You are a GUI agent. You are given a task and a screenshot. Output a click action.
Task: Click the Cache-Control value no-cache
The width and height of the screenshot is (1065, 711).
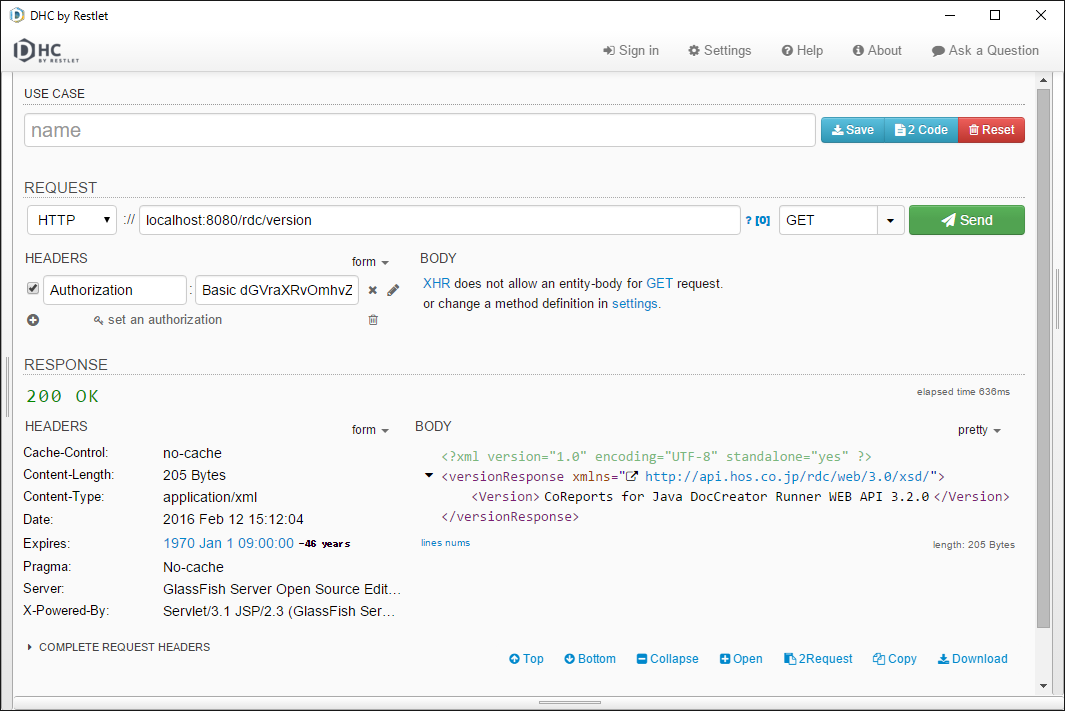[192, 453]
